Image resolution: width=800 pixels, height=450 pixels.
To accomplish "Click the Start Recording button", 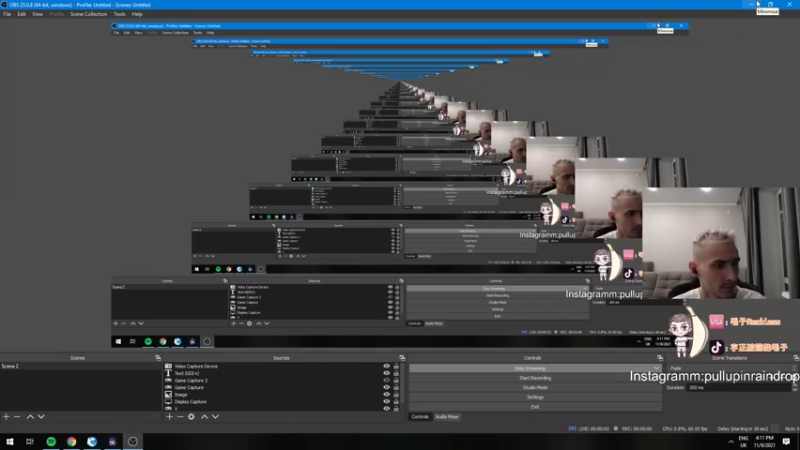I will (535, 378).
